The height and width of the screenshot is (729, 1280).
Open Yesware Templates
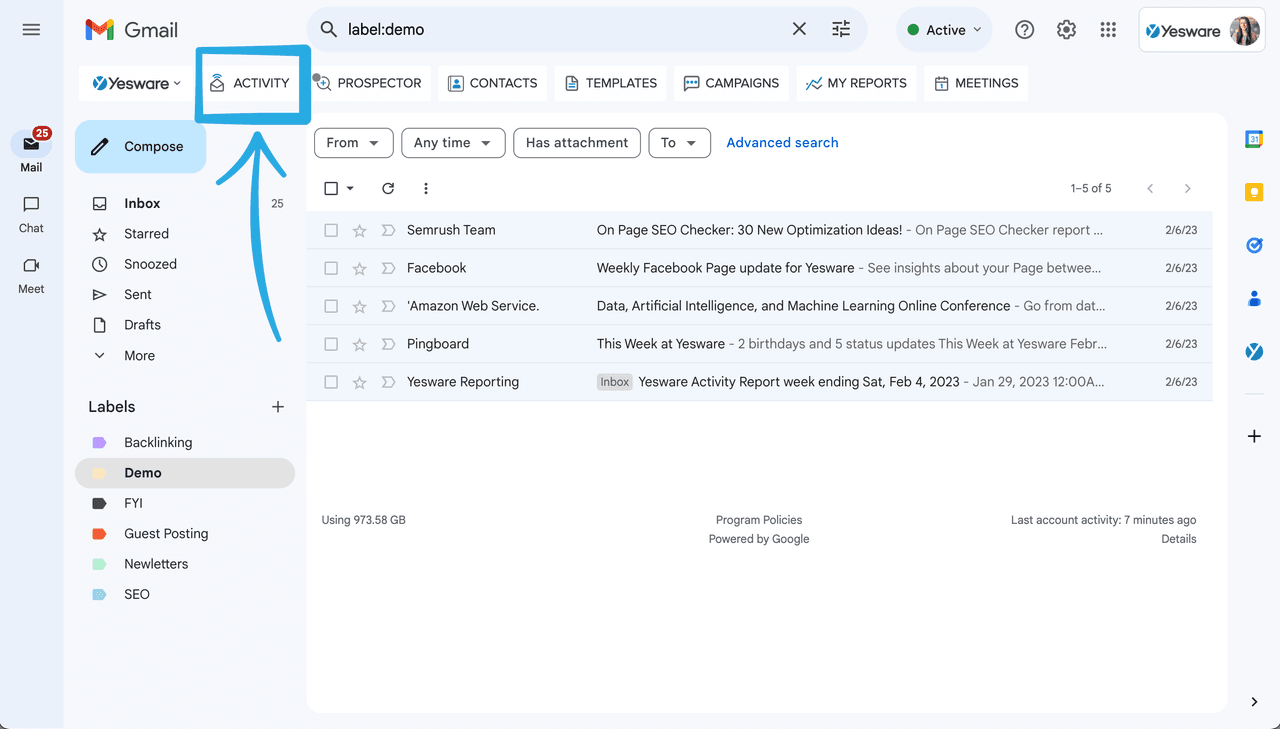(610, 83)
